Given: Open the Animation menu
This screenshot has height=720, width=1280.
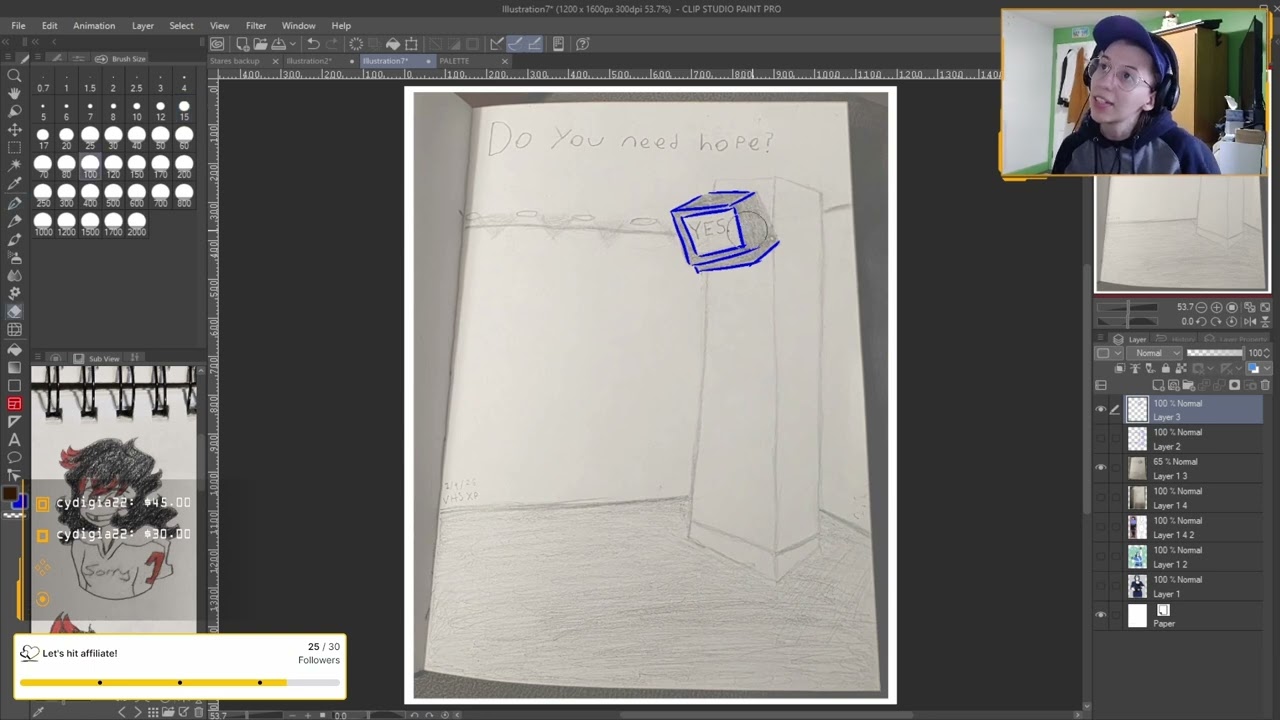Looking at the screenshot, I should point(94,25).
